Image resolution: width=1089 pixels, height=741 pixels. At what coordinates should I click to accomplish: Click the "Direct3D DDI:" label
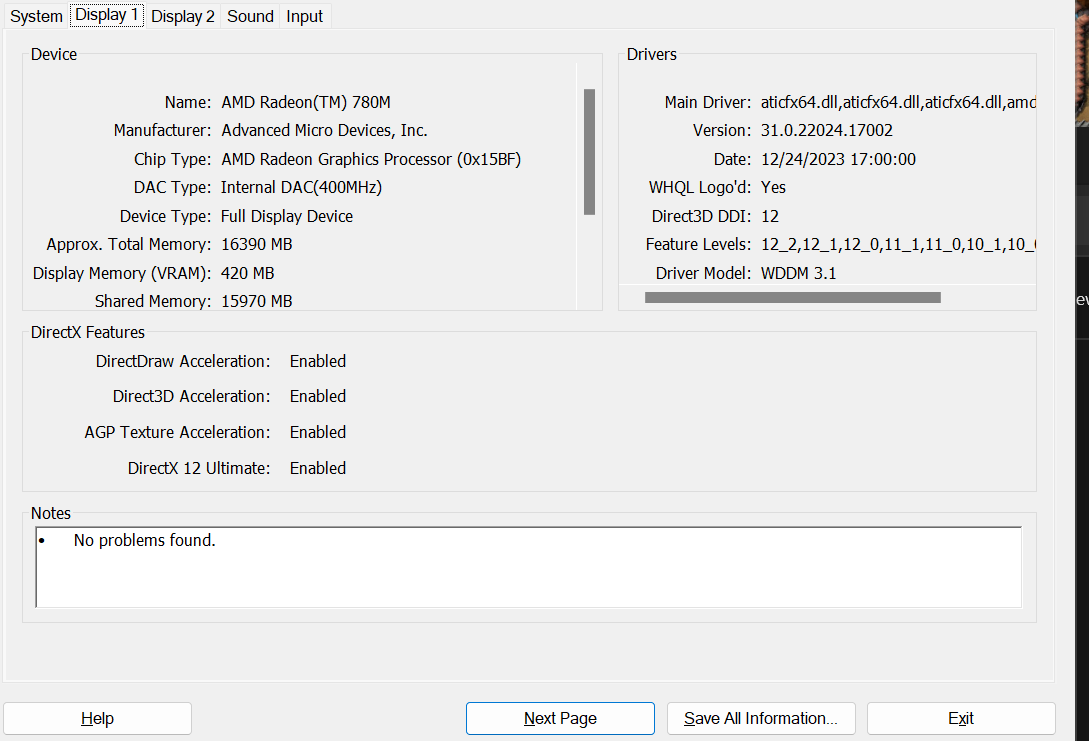[x=701, y=216]
